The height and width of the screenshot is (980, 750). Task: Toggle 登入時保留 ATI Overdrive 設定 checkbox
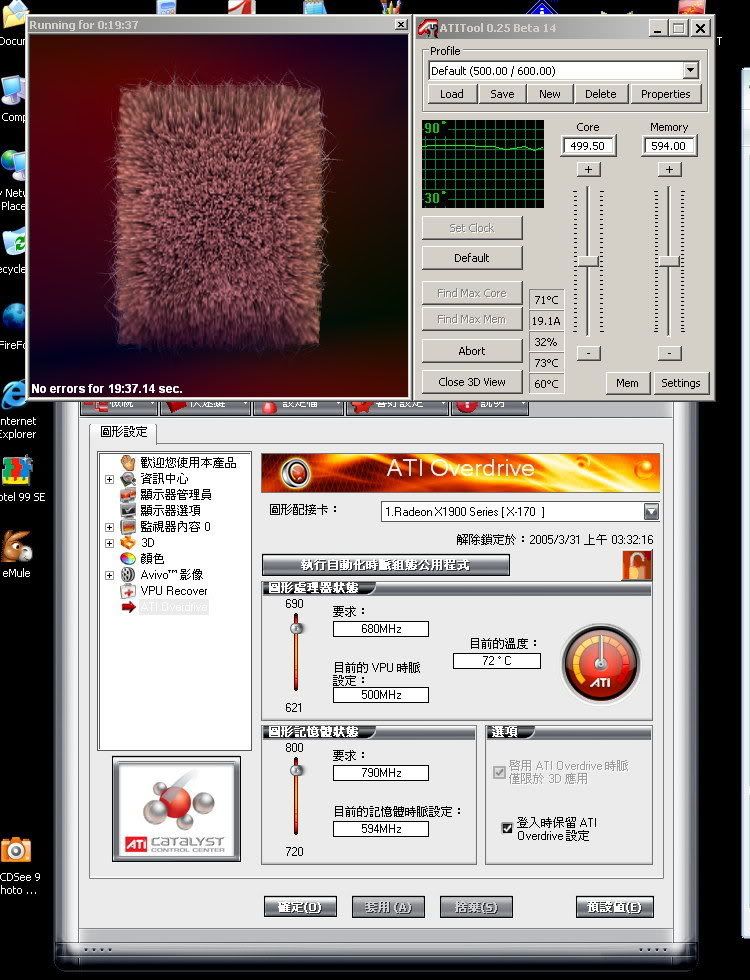508,828
